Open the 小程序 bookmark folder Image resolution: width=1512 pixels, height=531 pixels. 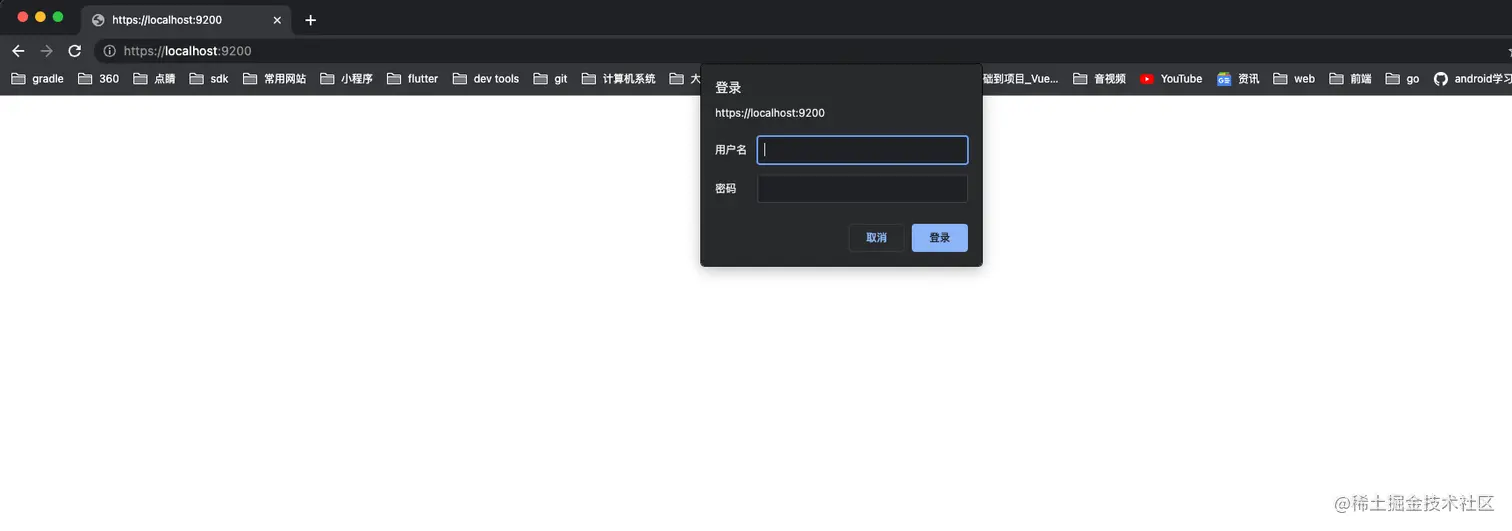click(x=346, y=79)
